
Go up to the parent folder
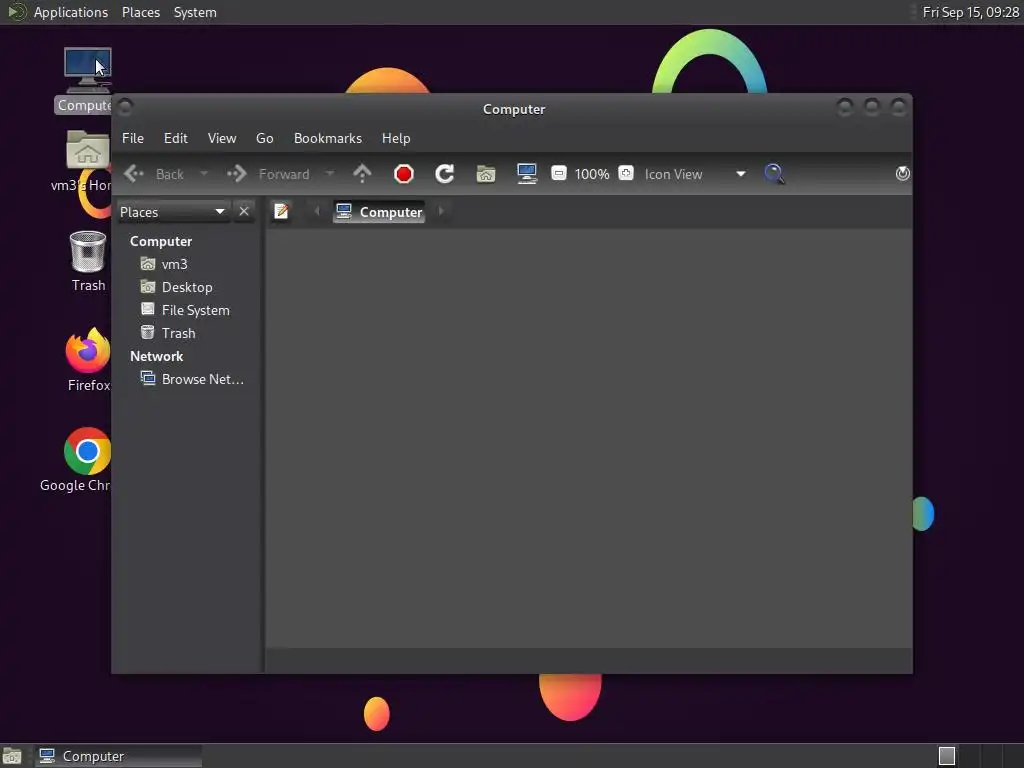tap(362, 174)
